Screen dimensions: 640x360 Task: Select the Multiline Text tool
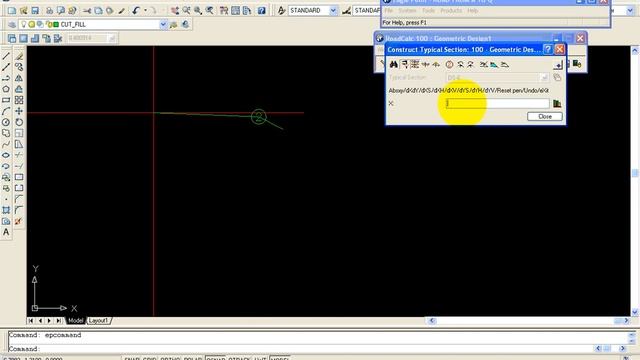(6, 232)
